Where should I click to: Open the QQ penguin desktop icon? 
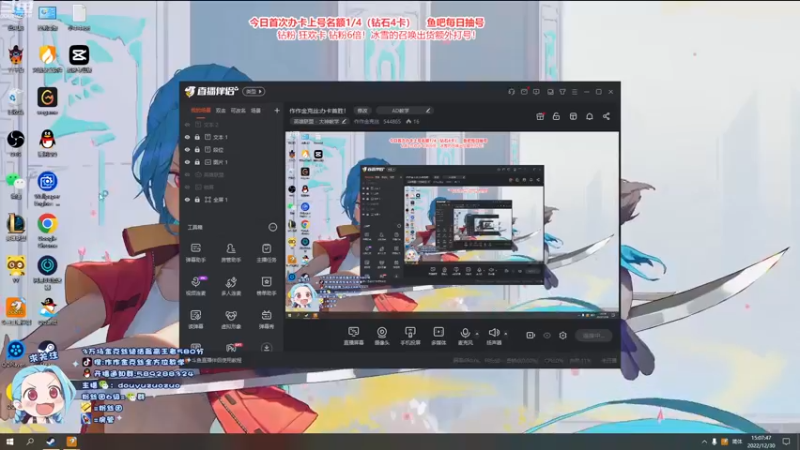click(47, 142)
